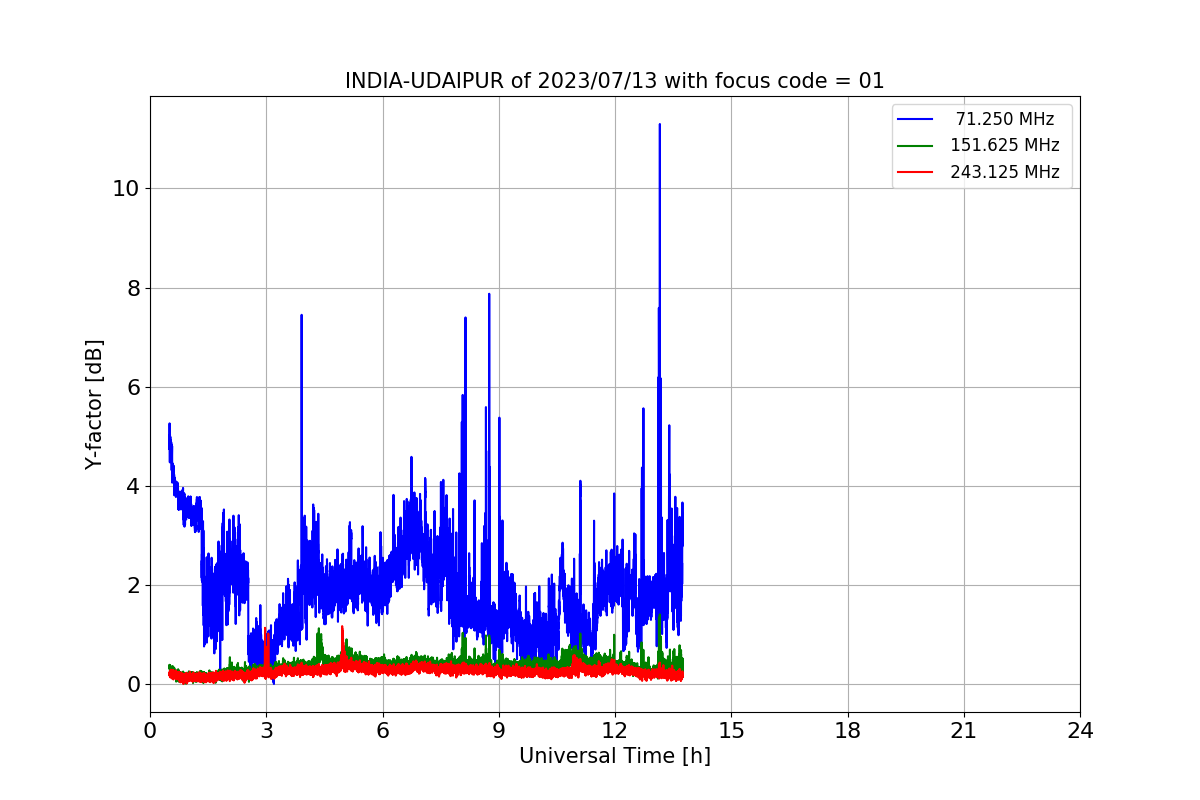Click the plot title INDIA-UDAIPUR of 2023/07/13
The width and height of the screenshot is (1200, 800).
pyautogui.click(x=614, y=81)
